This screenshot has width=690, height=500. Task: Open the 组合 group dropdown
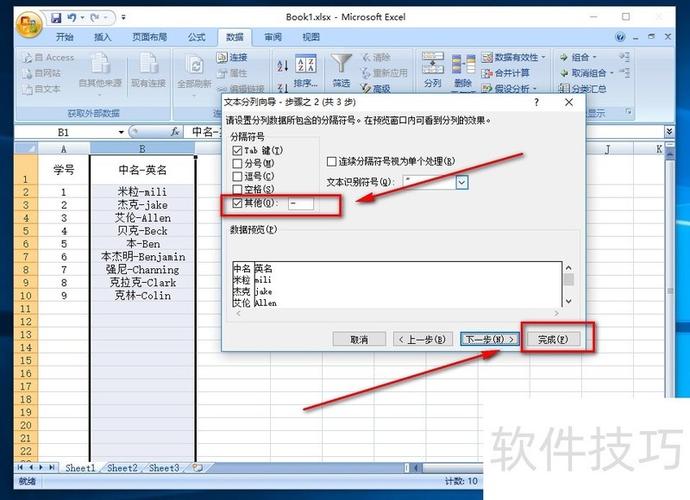pyautogui.click(x=578, y=57)
